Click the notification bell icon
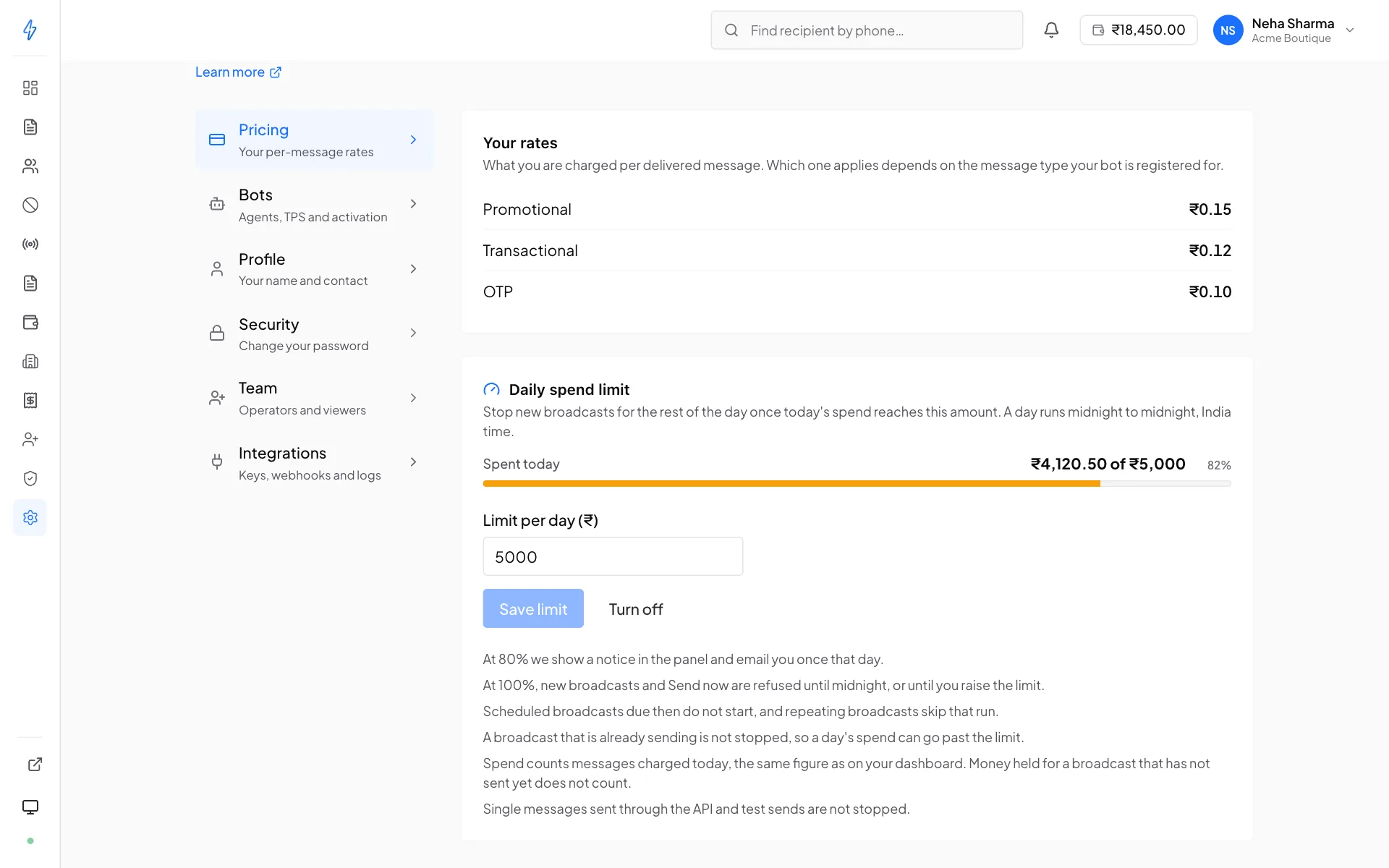Image resolution: width=1389 pixels, height=868 pixels. [x=1051, y=30]
